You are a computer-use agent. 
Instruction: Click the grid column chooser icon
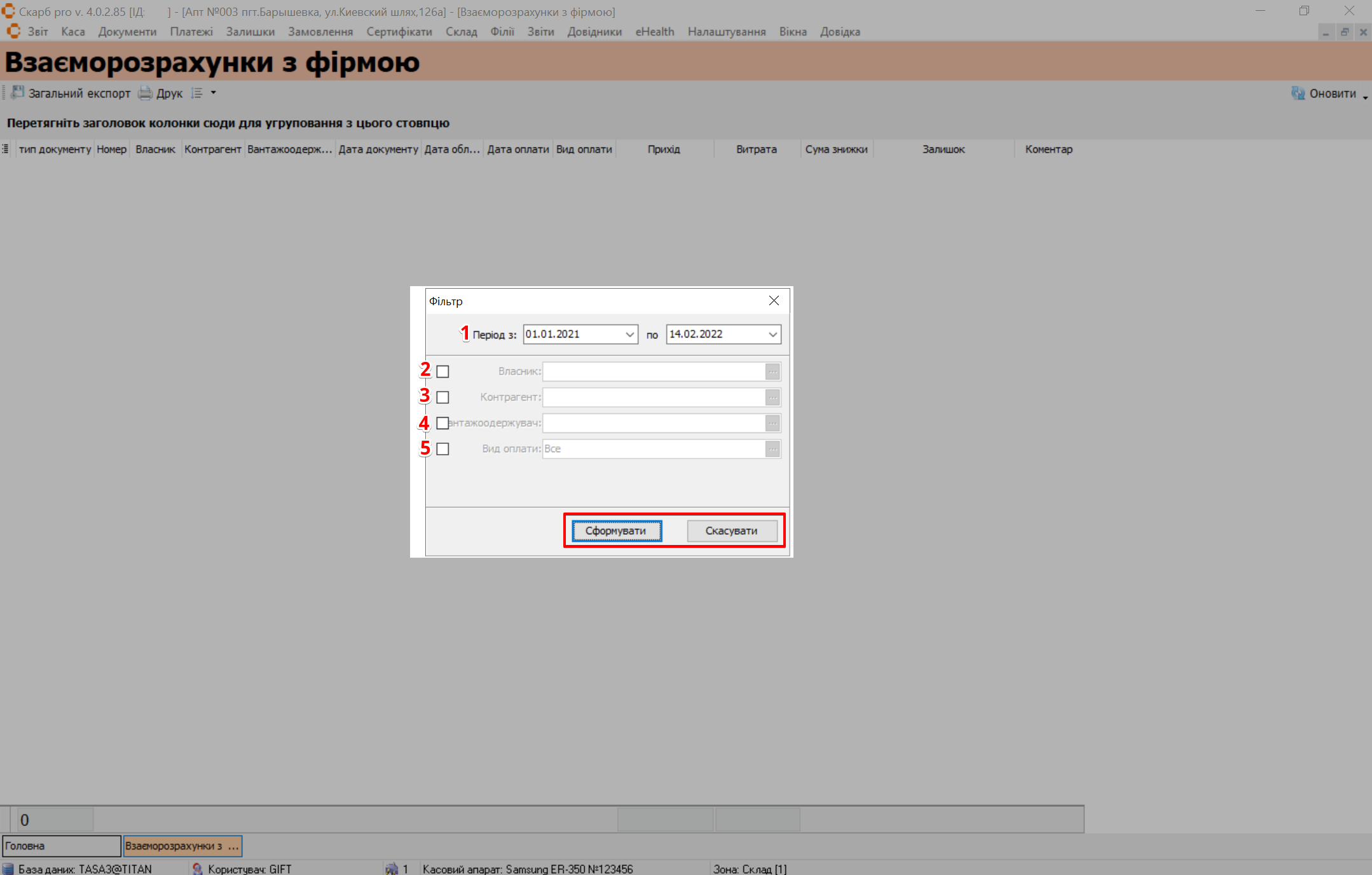[6, 149]
